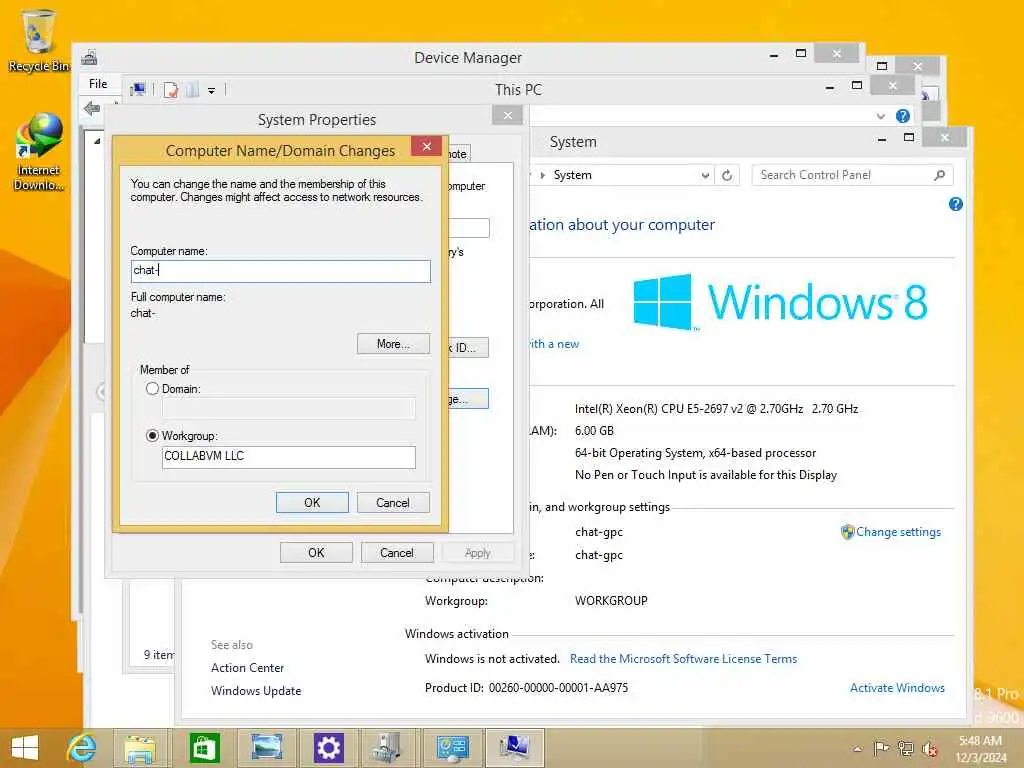Open the Windows Store taskbar icon
Viewport: 1024px width, 768px height.
tap(204, 748)
